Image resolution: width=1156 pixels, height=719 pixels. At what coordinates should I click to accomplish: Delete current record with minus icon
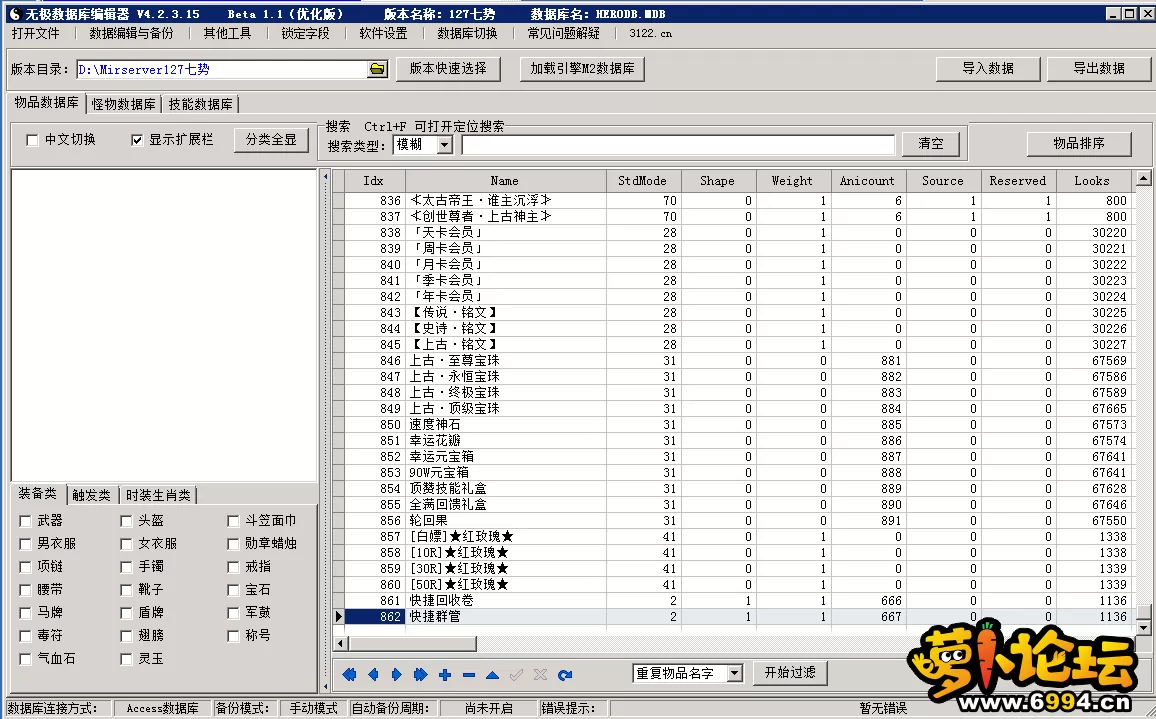[x=469, y=675]
